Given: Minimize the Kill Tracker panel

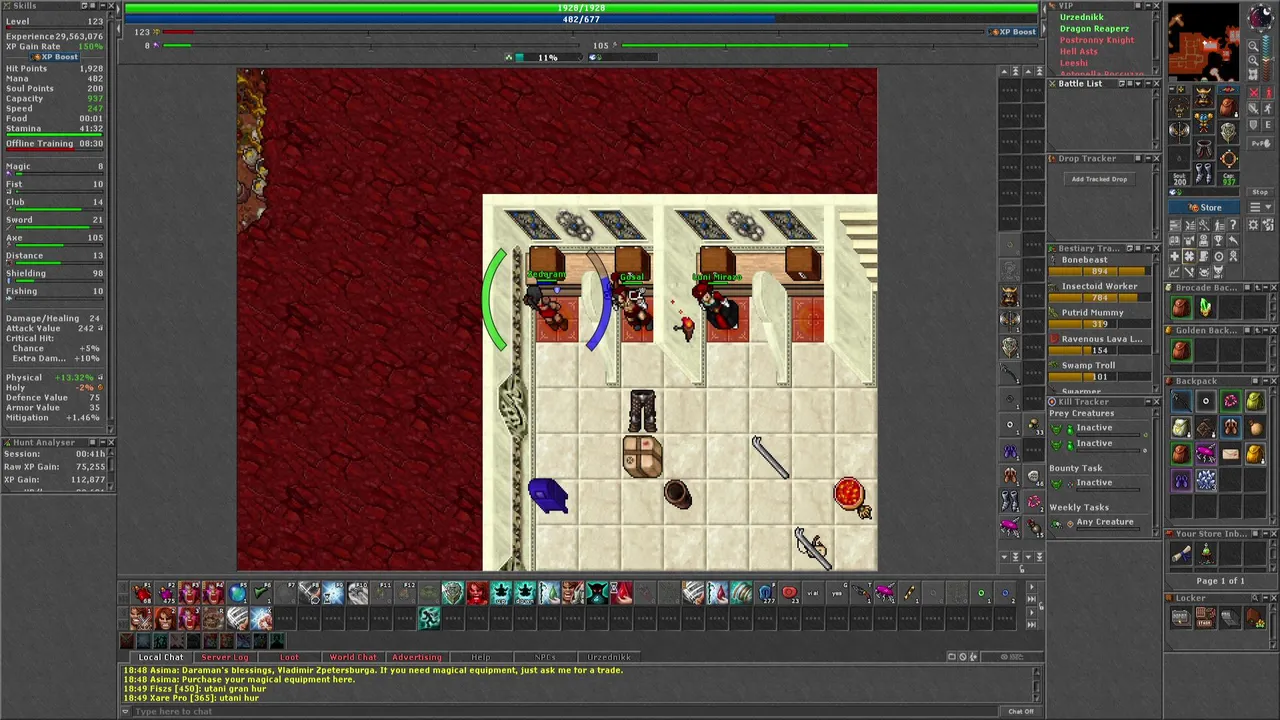Looking at the screenshot, I should coord(1148,401).
